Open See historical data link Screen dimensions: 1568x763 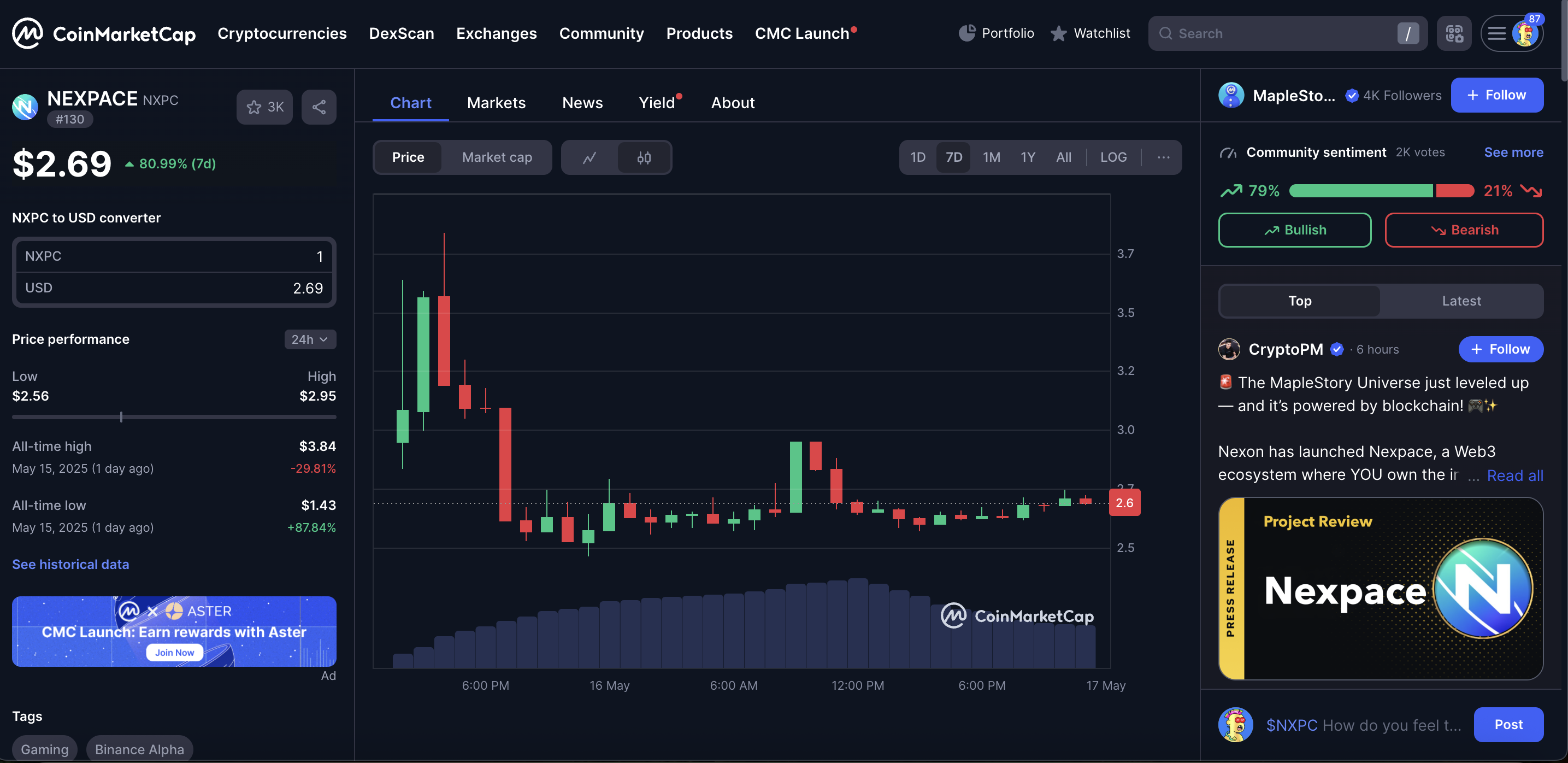(x=70, y=565)
